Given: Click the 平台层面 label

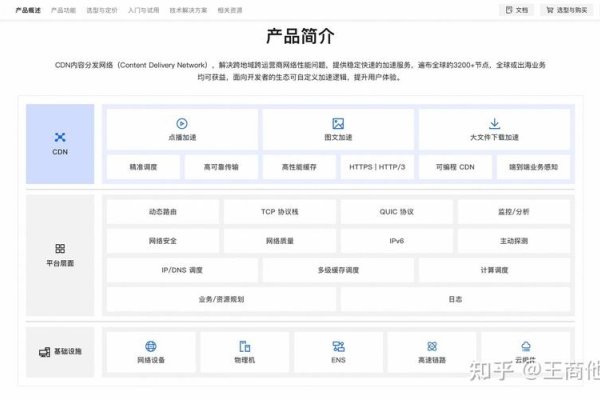Looking at the screenshot, I should click(60, 263).
